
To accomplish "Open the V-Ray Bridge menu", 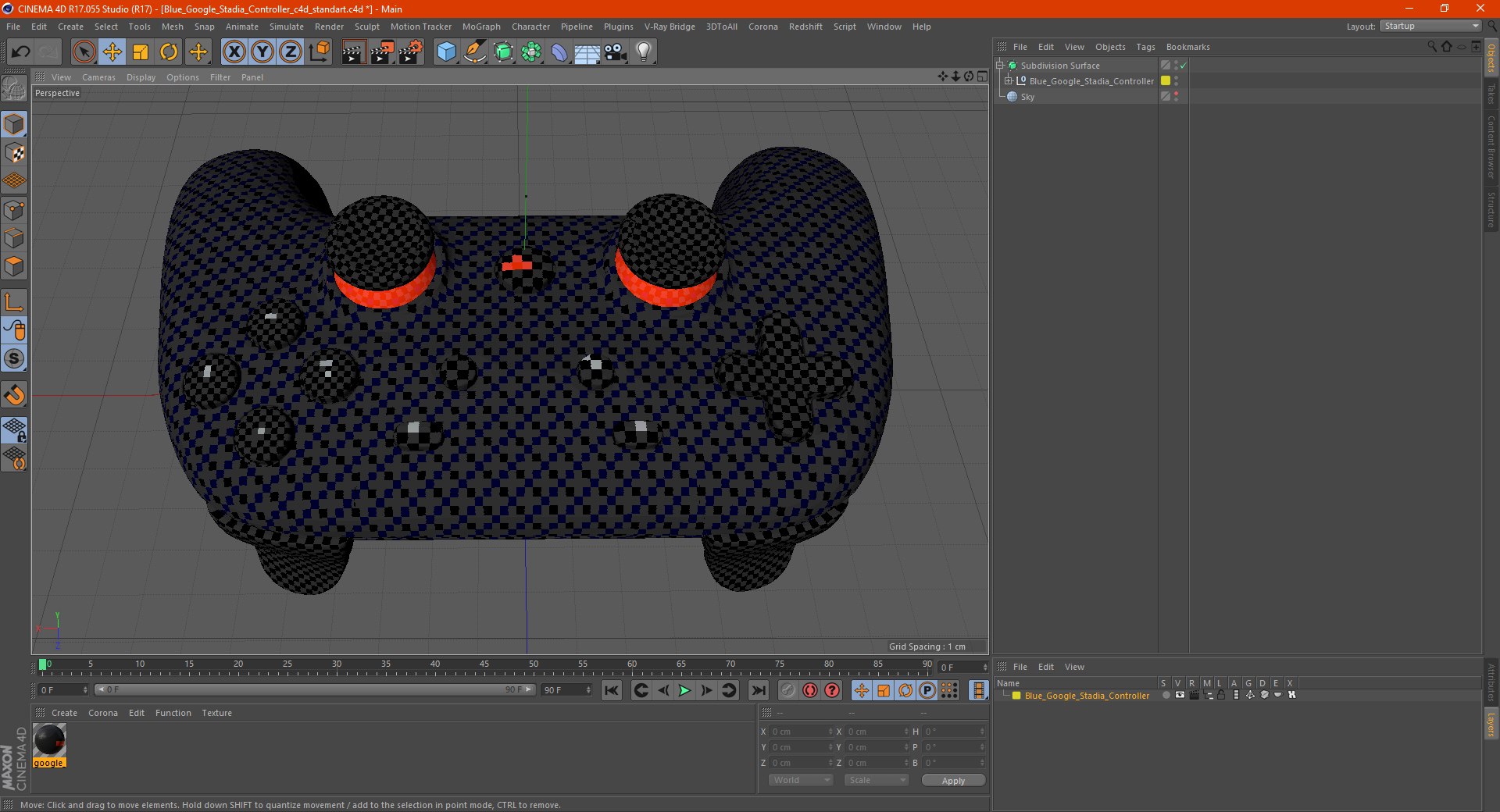I will point(670,27).
